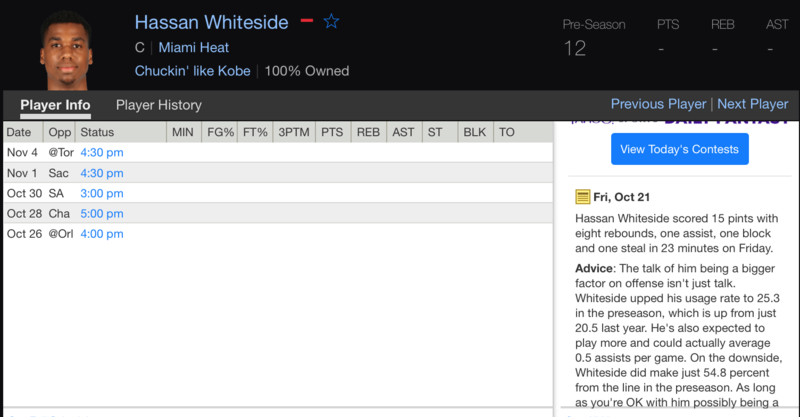Click the Advice paragraph label

(594, 268)
